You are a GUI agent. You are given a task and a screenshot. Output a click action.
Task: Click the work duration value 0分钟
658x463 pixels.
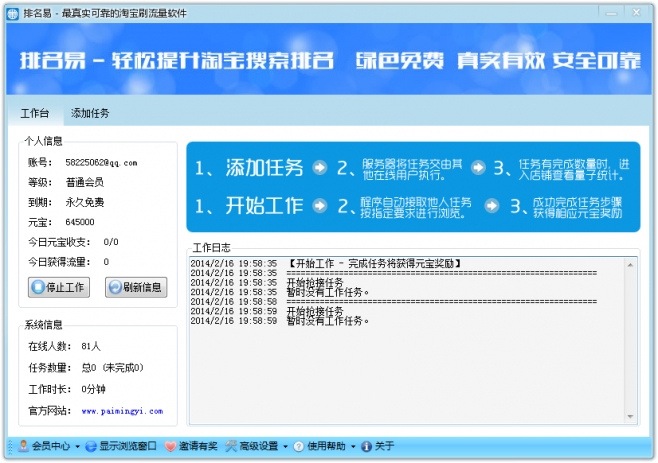tap(94, 390)
